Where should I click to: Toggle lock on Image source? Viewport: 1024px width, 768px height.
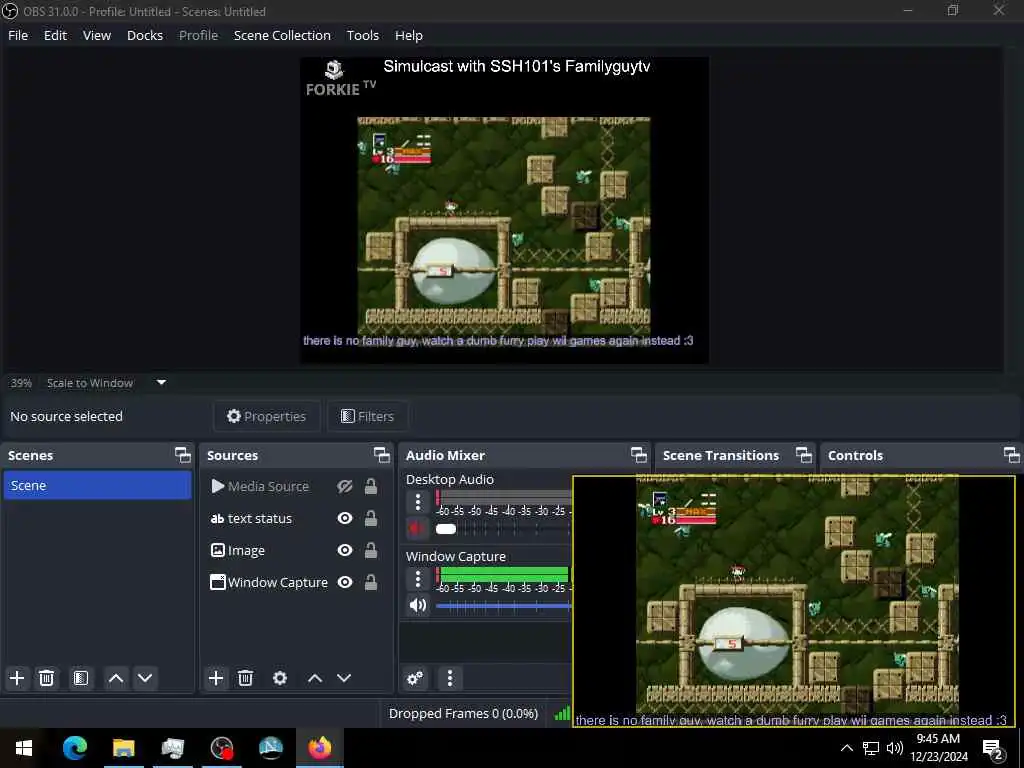pyautogui.click(x=371, y=551)
